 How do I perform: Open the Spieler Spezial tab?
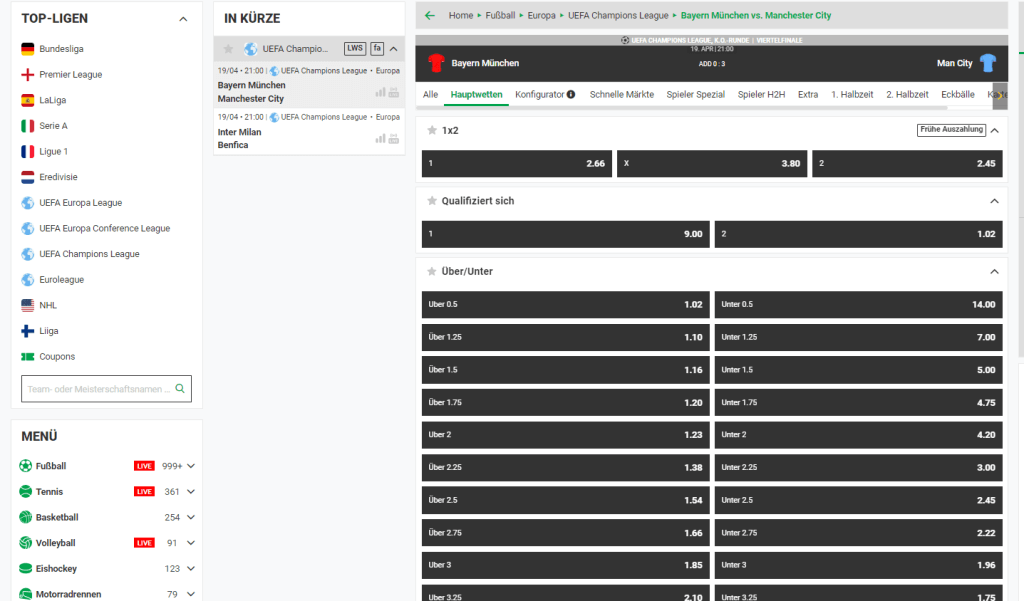coord(696,94)
